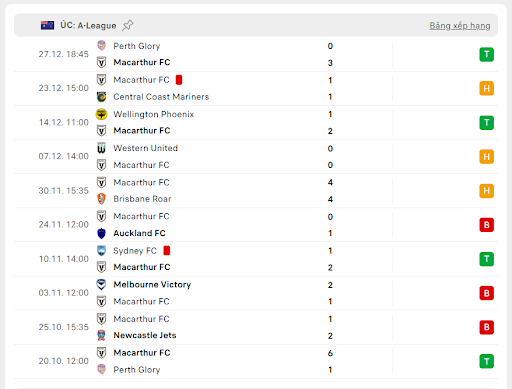Image resolution: width=512 pixels, height=389 pixels.
Task: Click the Melbourne Victory team logo
Action: coord(101,284)
